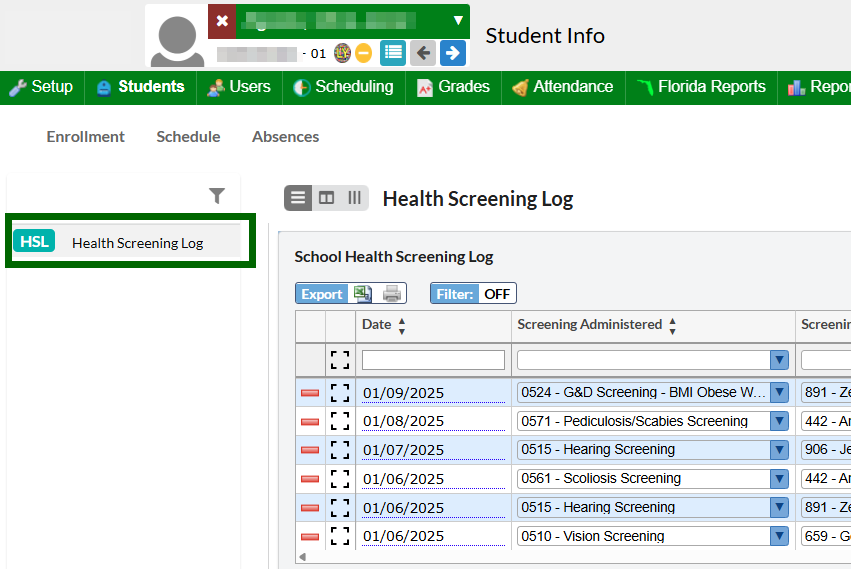Open the Attendance menu
This screenshot has width=851, height=569.
(563, 87)
